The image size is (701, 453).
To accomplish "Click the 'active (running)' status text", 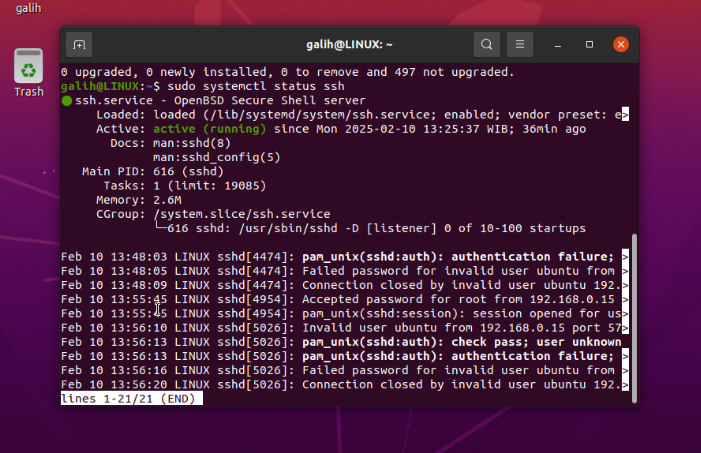I will [x=210, y=129].
